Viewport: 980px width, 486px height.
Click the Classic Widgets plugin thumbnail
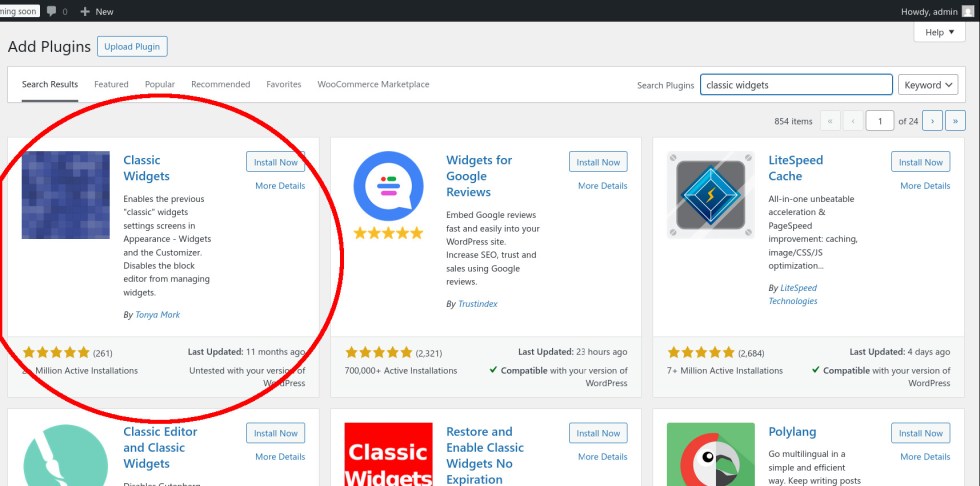pos(66,195)
